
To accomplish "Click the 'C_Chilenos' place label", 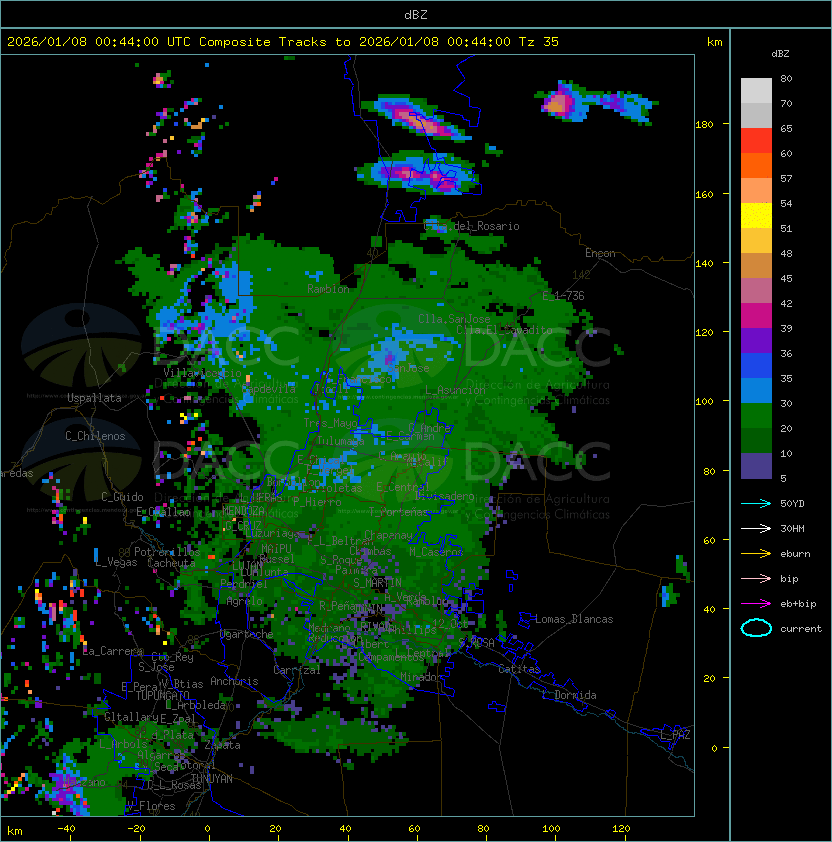I will click(x=95, y=436).
